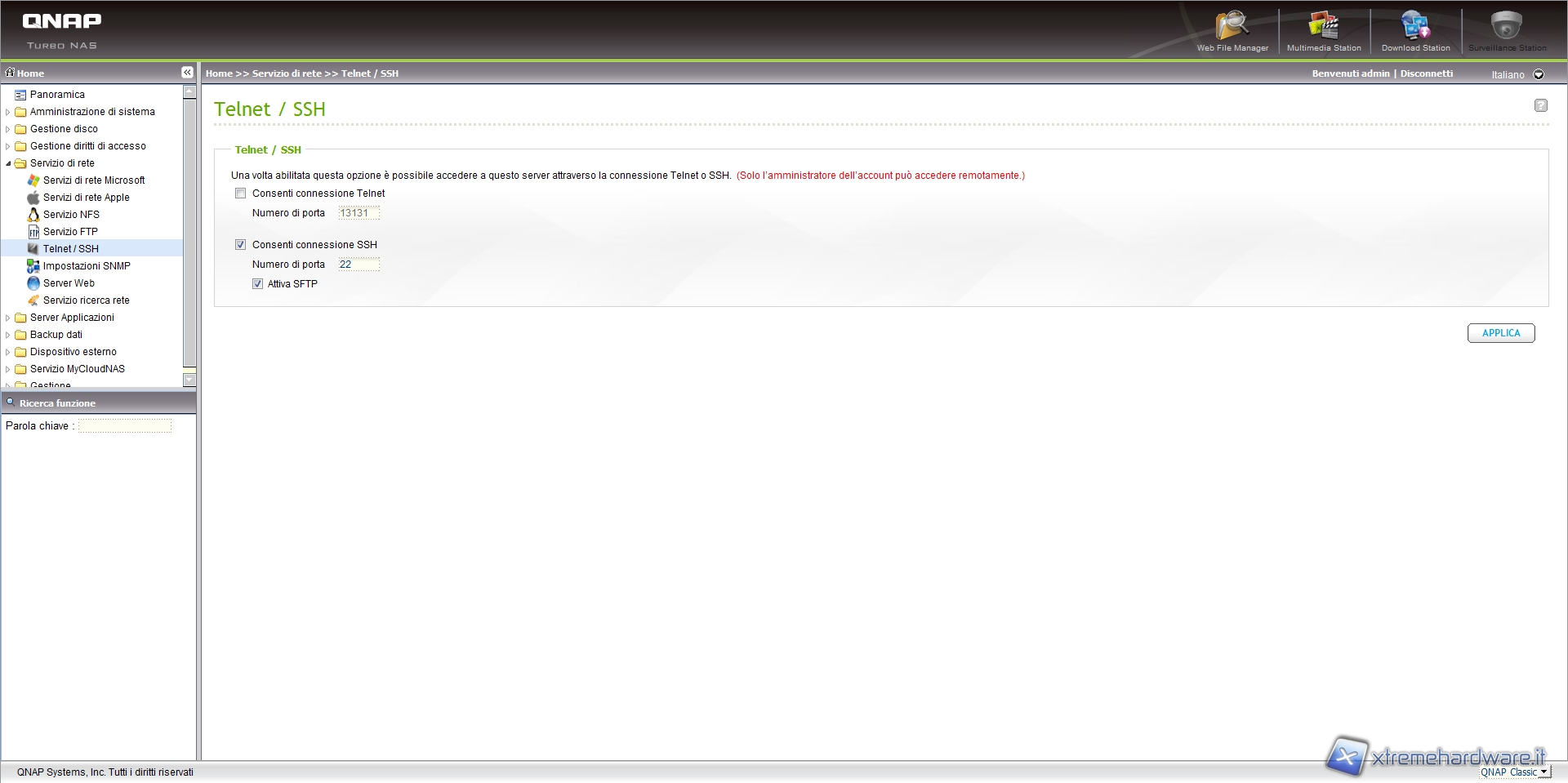
Task: Collapse the left sidebar panel arrow
Action: tap(187, 73)
